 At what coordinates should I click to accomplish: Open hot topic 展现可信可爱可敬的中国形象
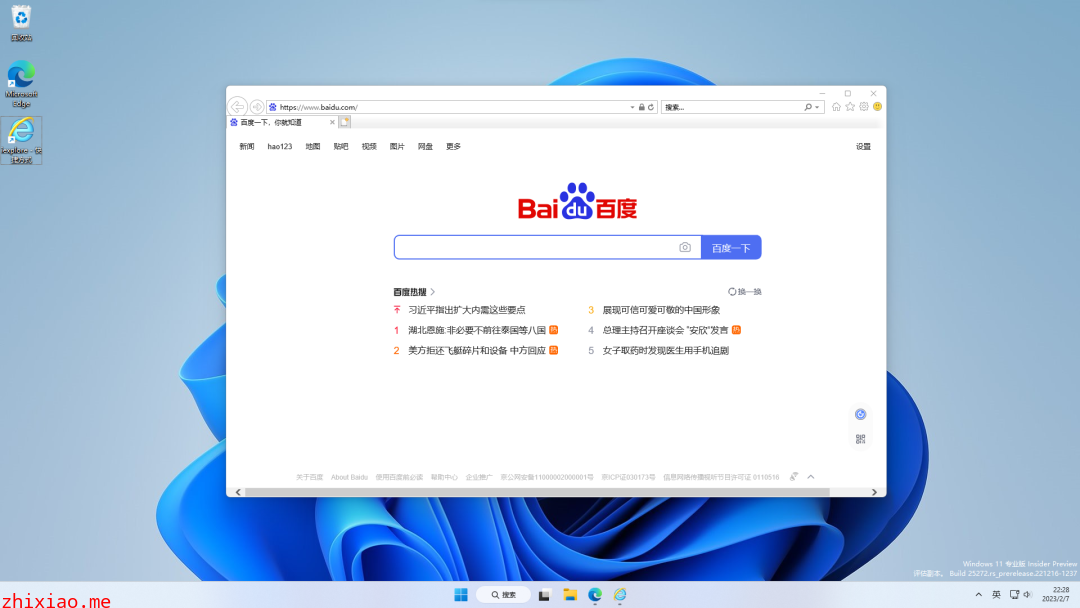point(661,310)
